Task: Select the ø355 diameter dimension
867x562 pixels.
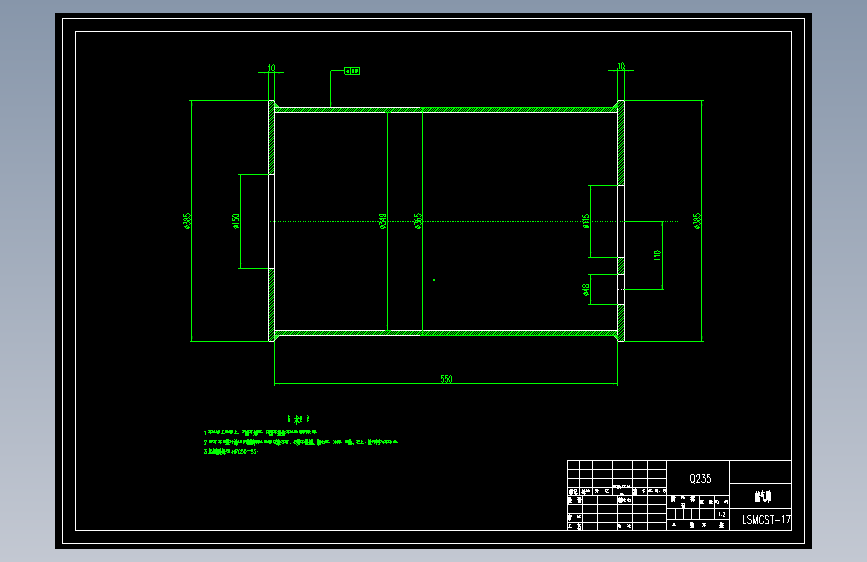Action: [x=418, y=221]
